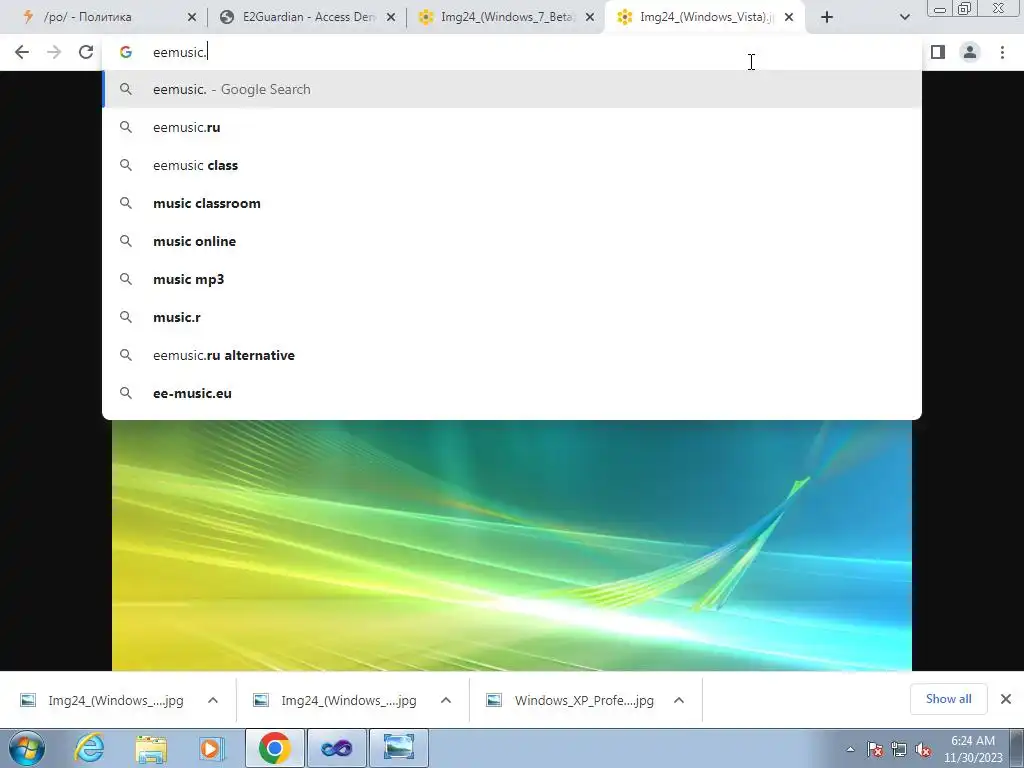
Task: Expand options for Windows_XP_Profe download
Action: pyautogui.click(x=679, y=700)
